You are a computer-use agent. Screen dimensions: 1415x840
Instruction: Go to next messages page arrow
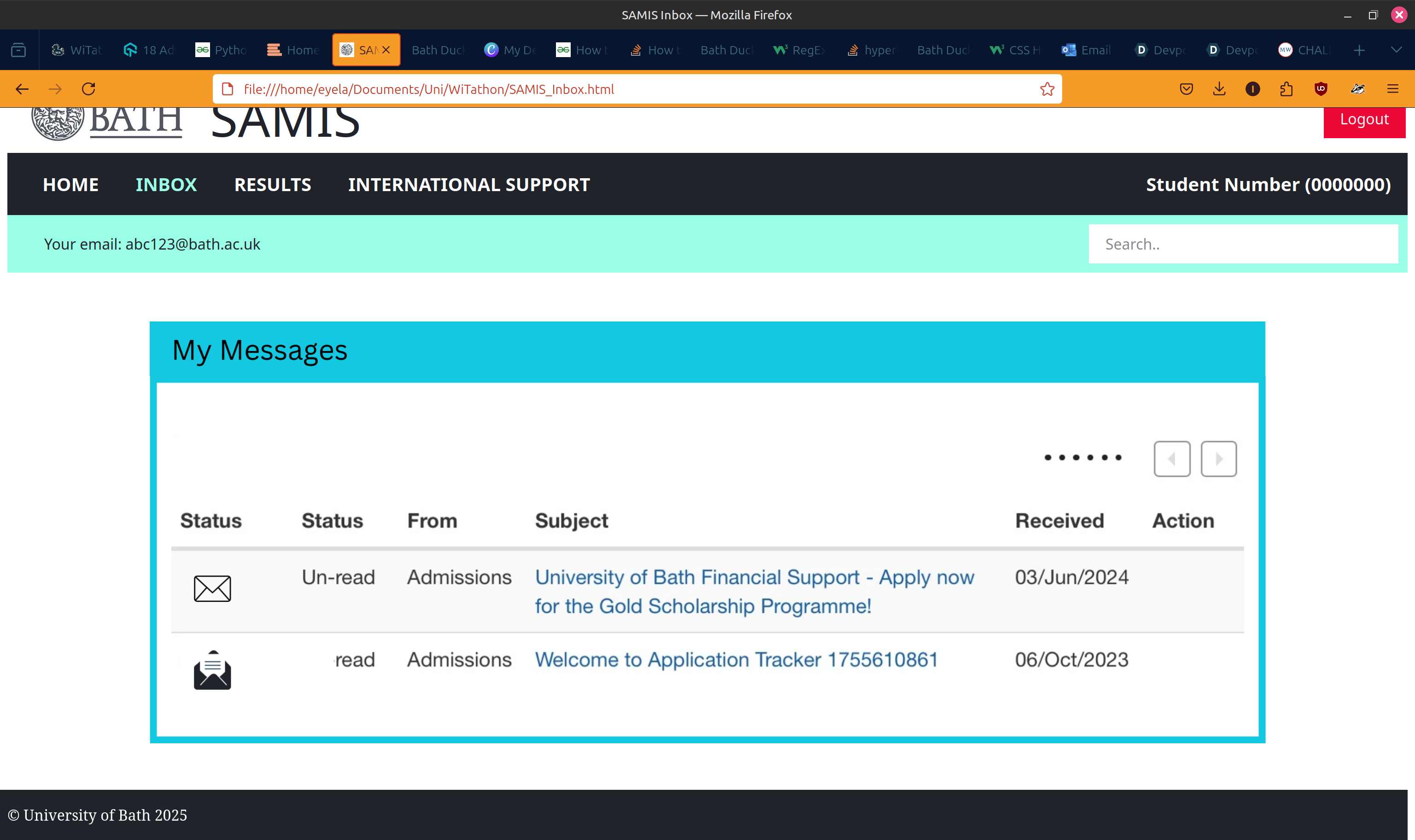[1219, 459]
